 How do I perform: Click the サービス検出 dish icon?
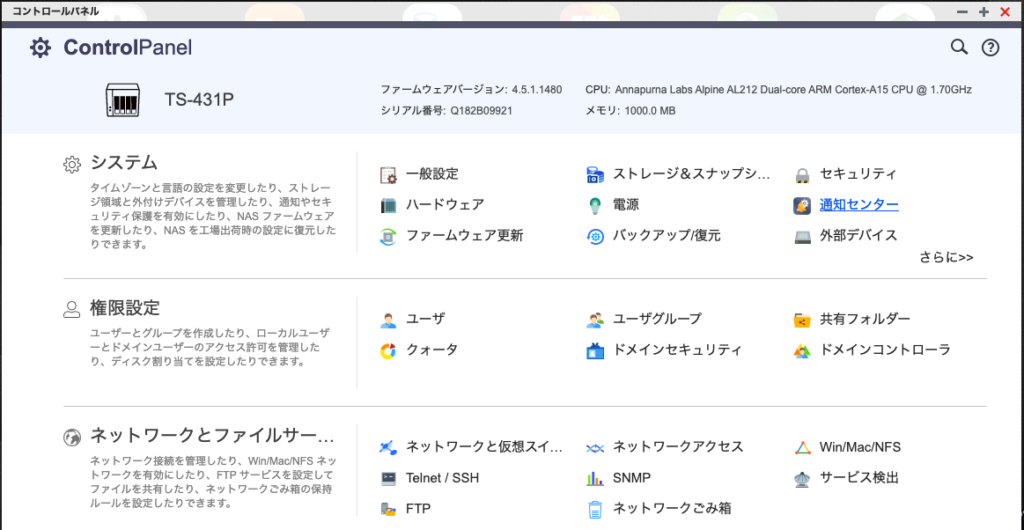tap(802, 478)
